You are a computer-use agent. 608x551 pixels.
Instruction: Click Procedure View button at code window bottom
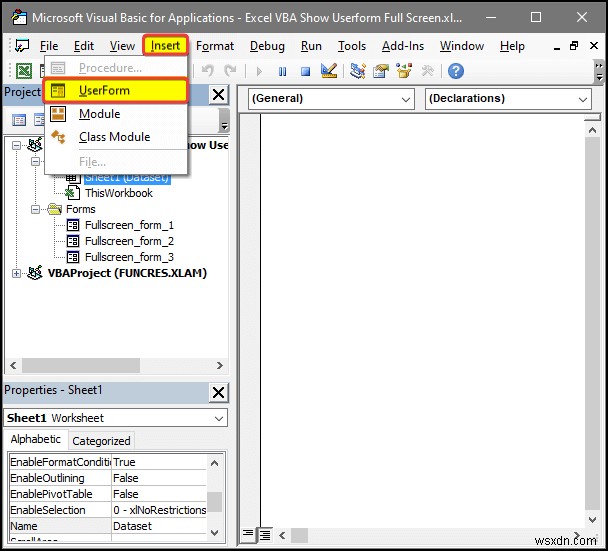[x=247, y=535]
